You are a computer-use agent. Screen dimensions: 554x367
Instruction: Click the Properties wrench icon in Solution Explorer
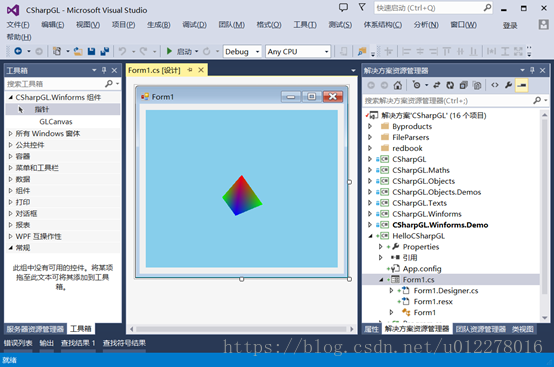[508, 85]
